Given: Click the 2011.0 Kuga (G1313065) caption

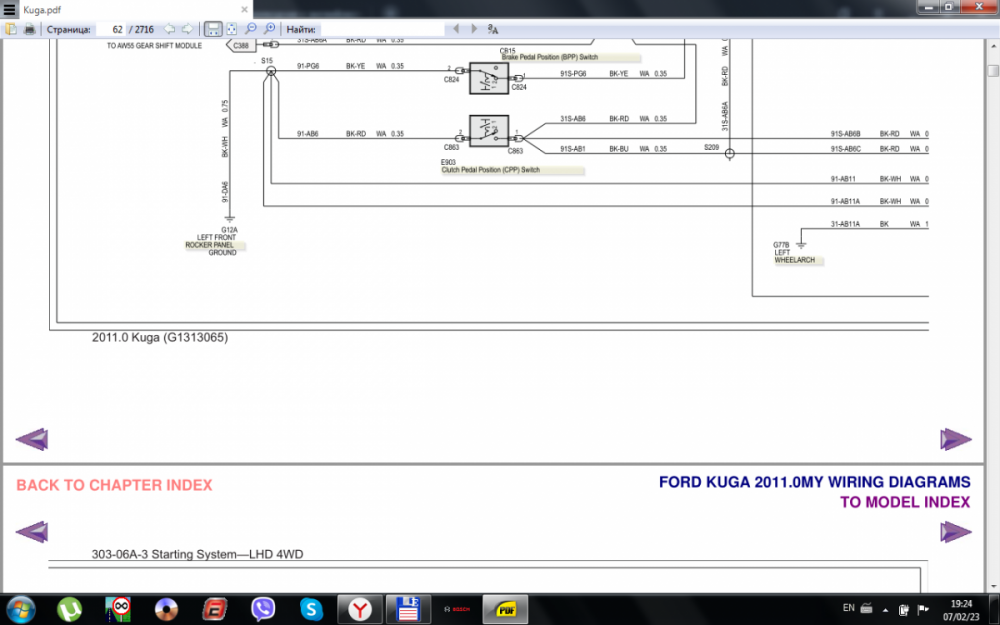Looking at the screenshot, I should tap(160, 337).
